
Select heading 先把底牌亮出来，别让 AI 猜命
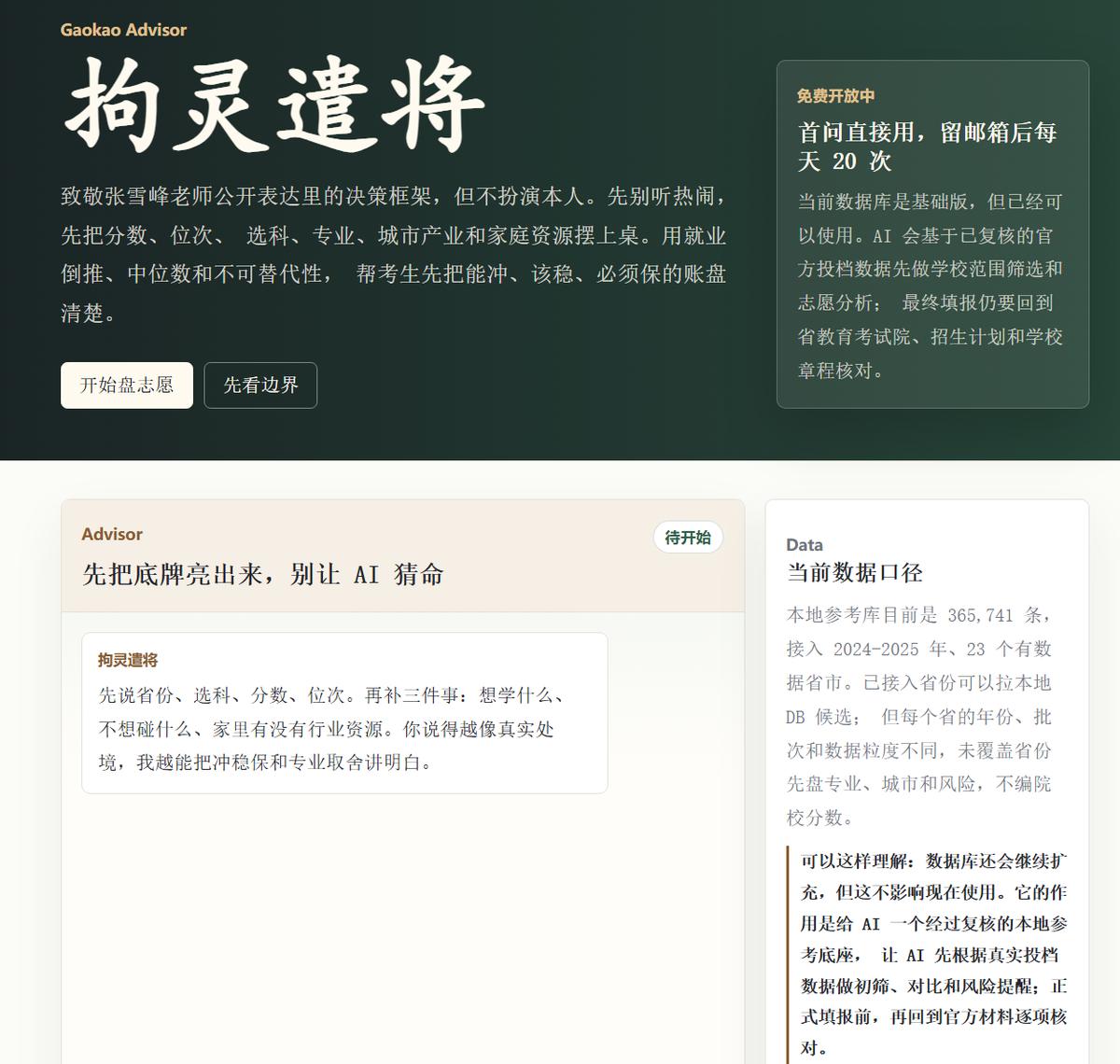click(x=263, y=574)
